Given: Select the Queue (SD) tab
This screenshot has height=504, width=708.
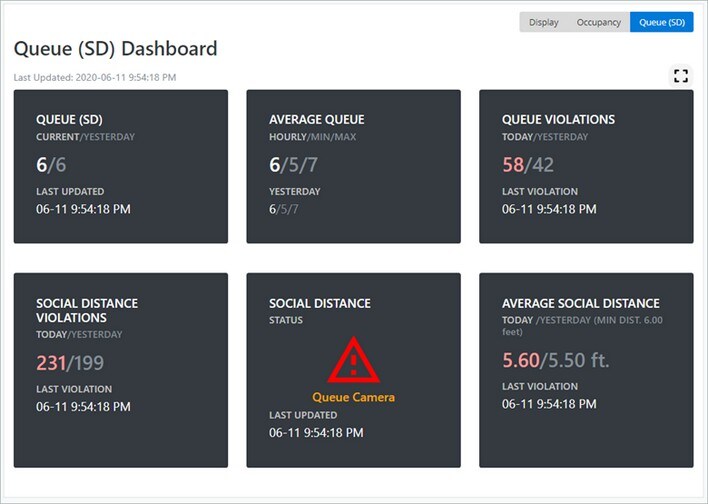Looking at the screenshot, I should tap(661, 22).
